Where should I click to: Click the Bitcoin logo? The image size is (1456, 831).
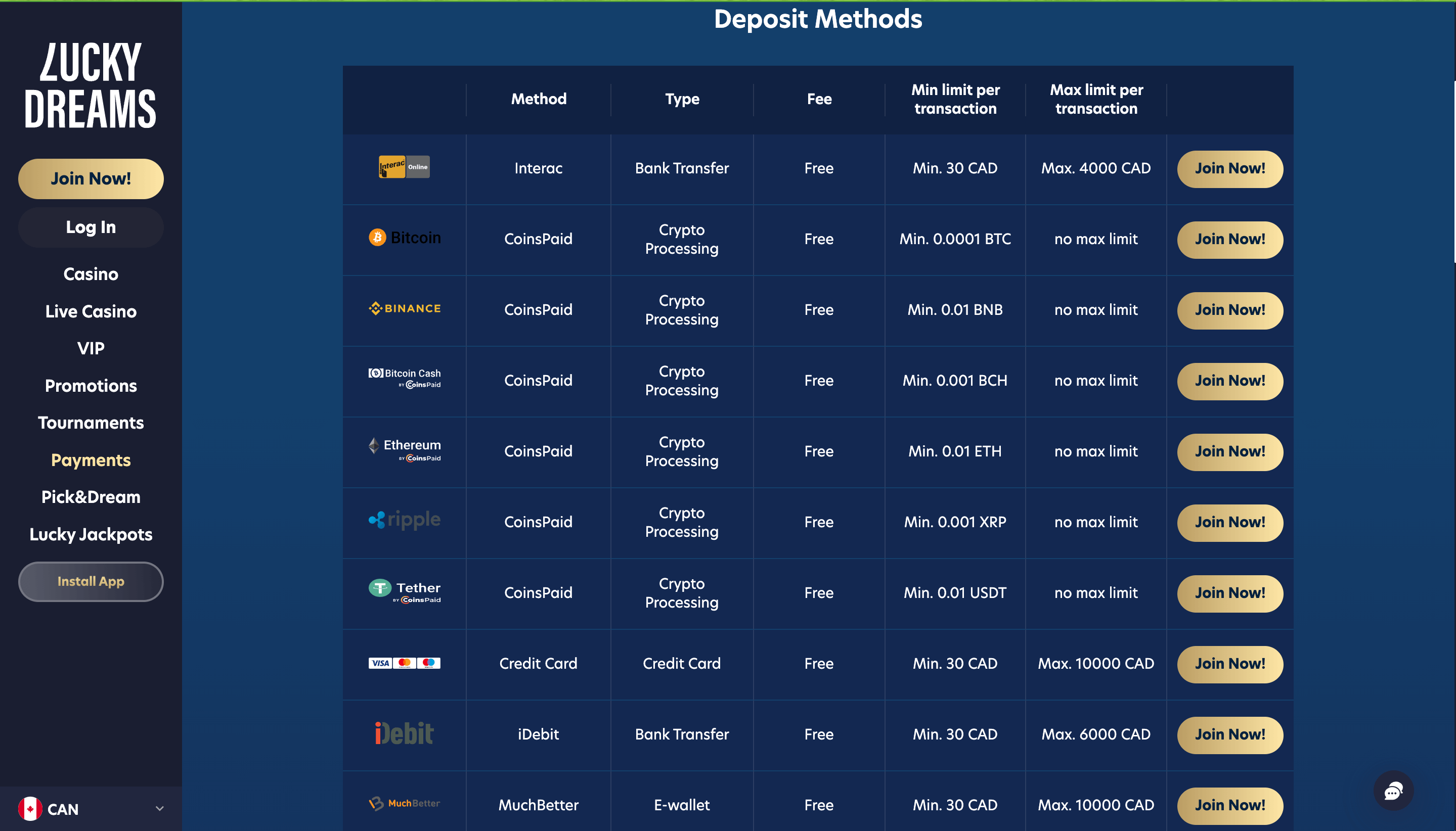tap(404, 238)
